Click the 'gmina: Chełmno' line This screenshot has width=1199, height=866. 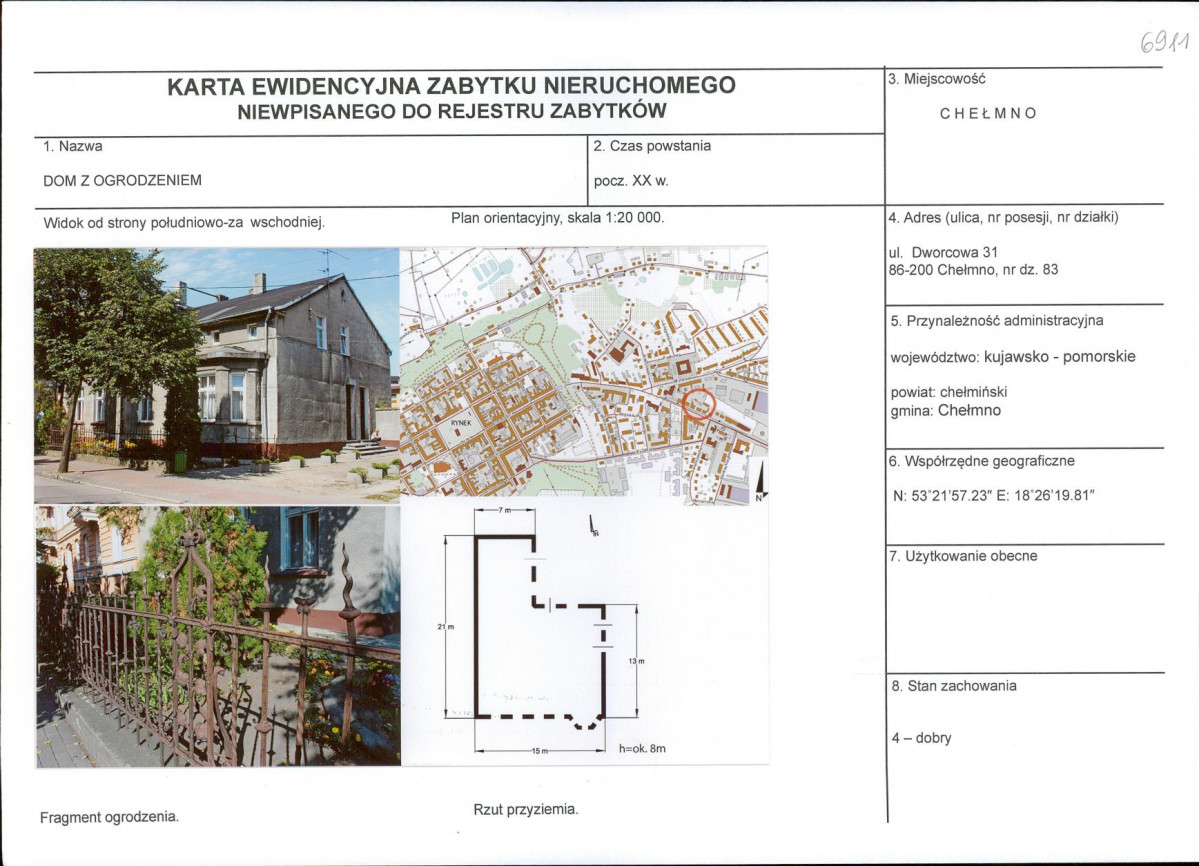[x=945, y=410]
